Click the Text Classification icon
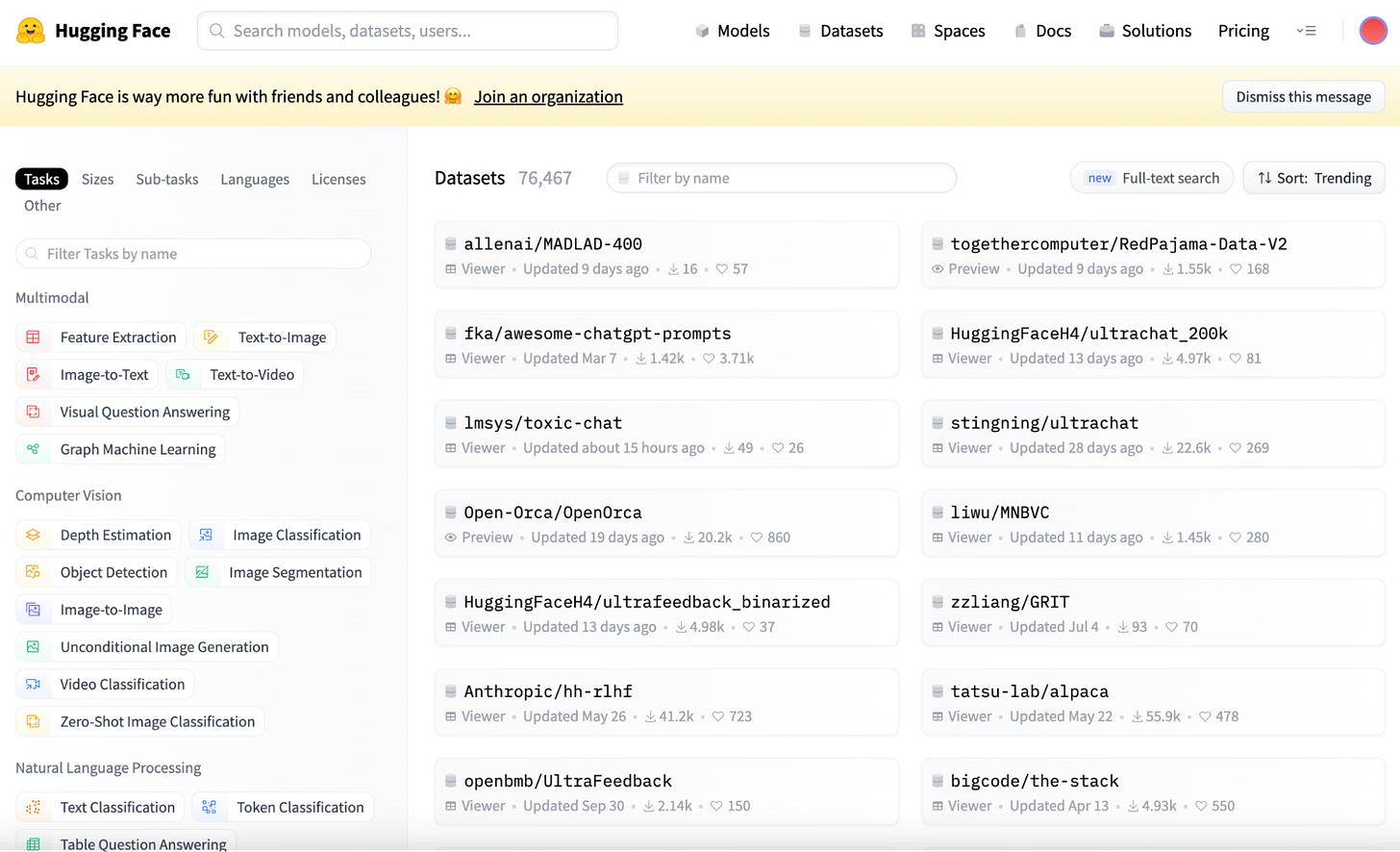This screenshot has width=1400, height=852. tap(34, 808)
